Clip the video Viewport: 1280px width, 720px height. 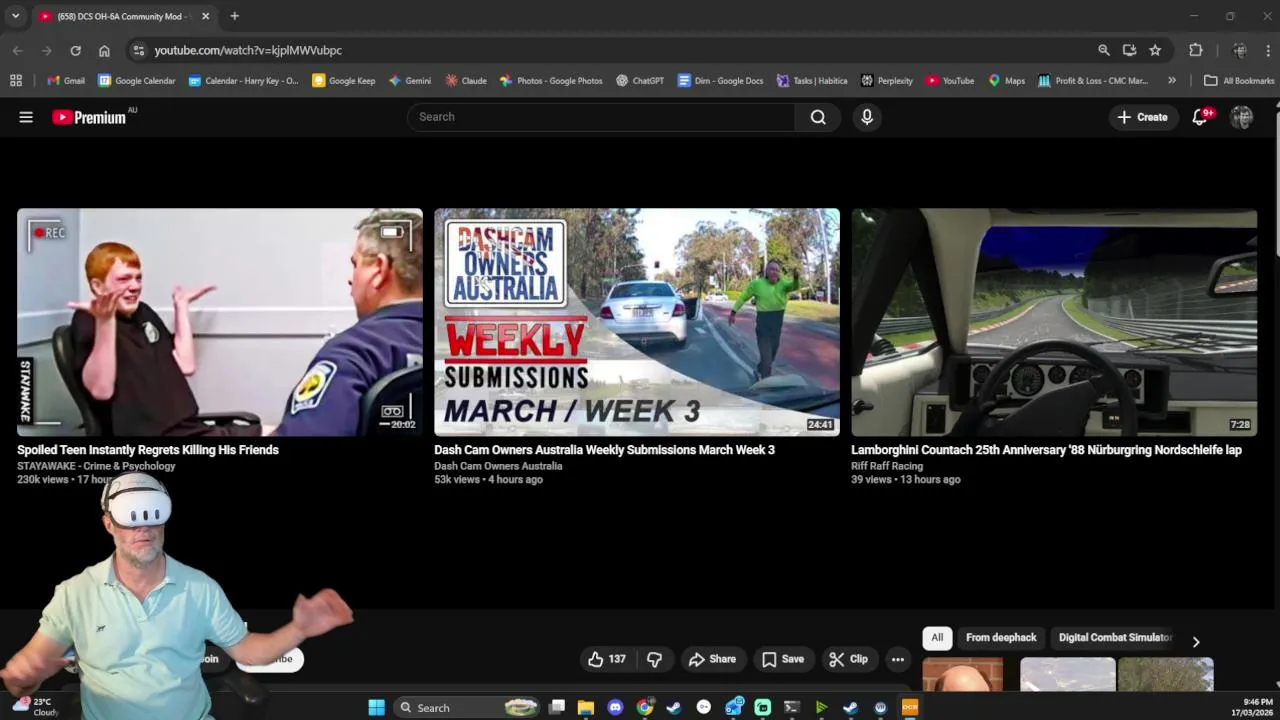click(x=848, y=659)
